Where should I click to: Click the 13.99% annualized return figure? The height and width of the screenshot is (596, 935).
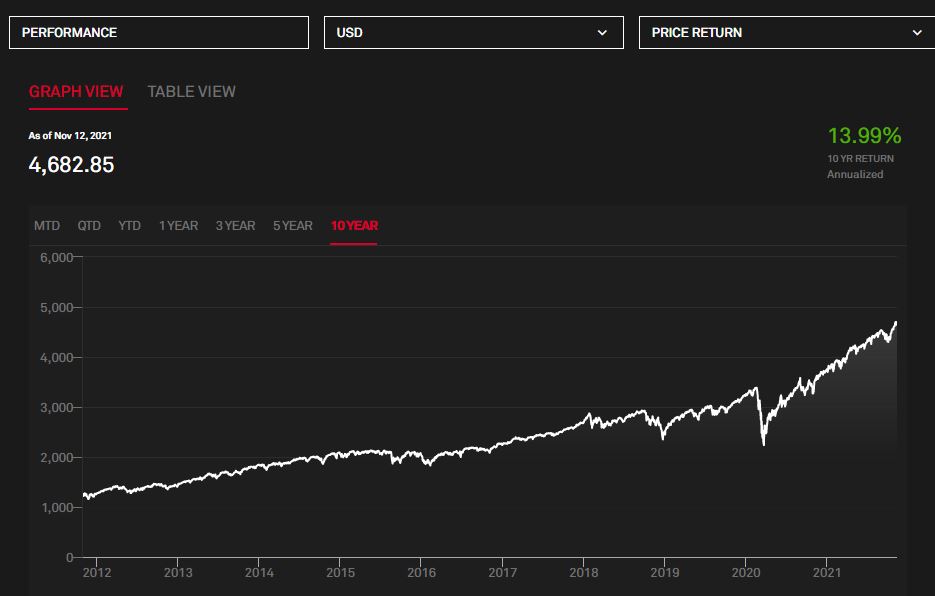(x=864, y=135)
